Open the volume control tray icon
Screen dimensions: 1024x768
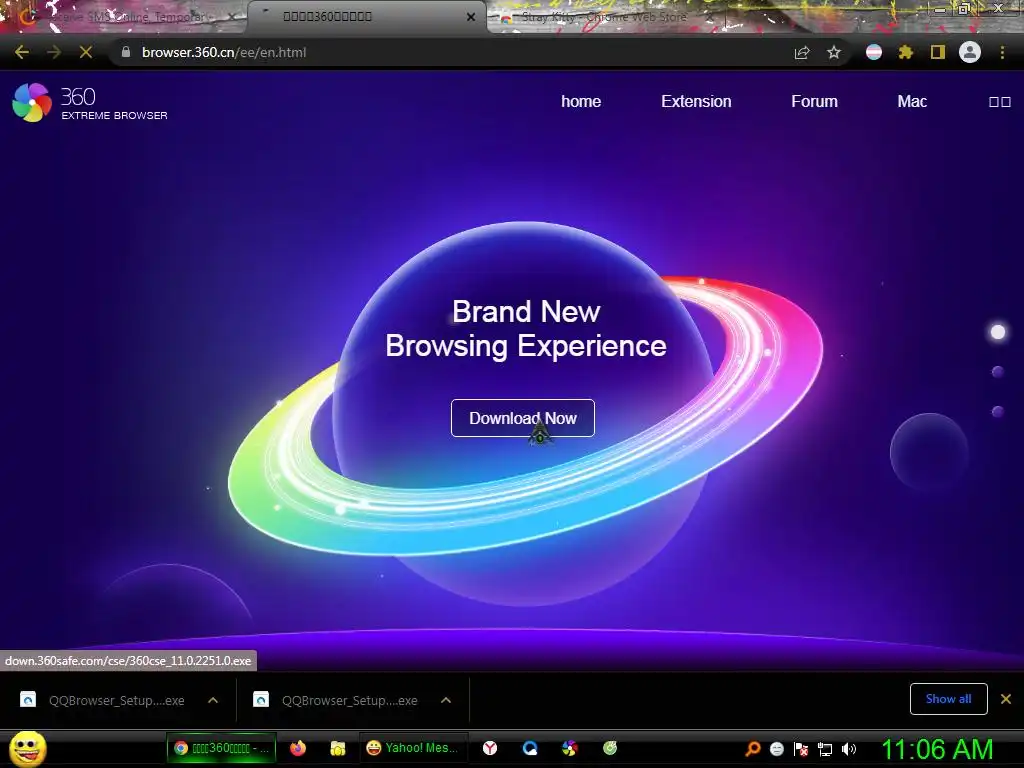pos(849,749)
